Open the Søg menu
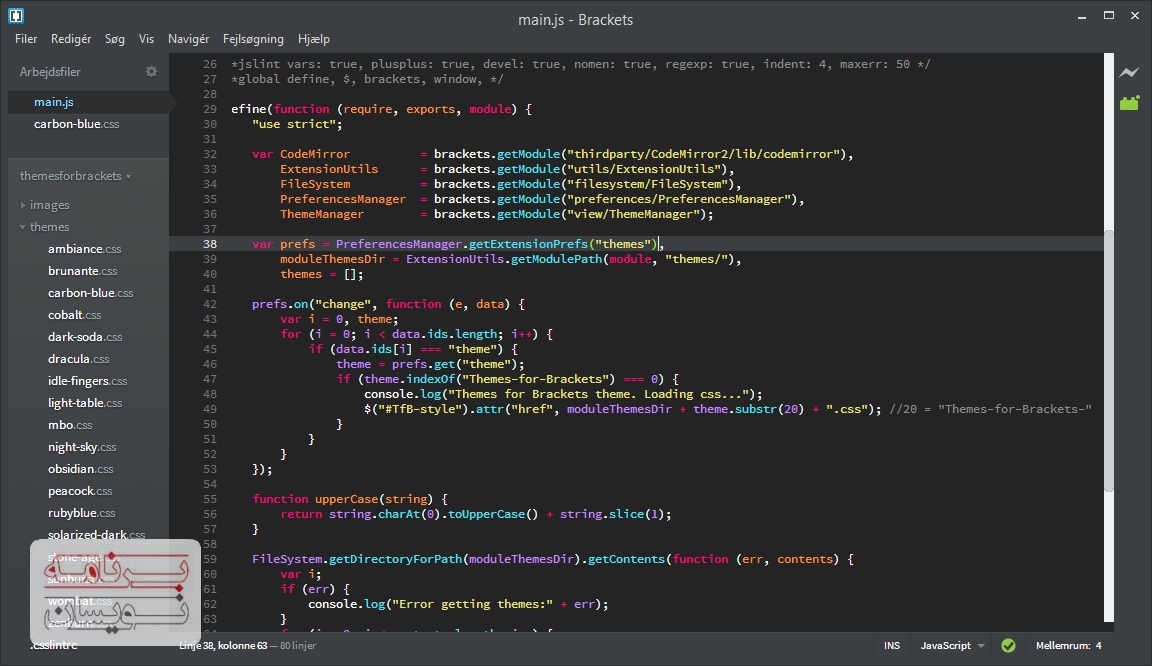Screen dimensions: 1152x666 [x=115, y=39]
